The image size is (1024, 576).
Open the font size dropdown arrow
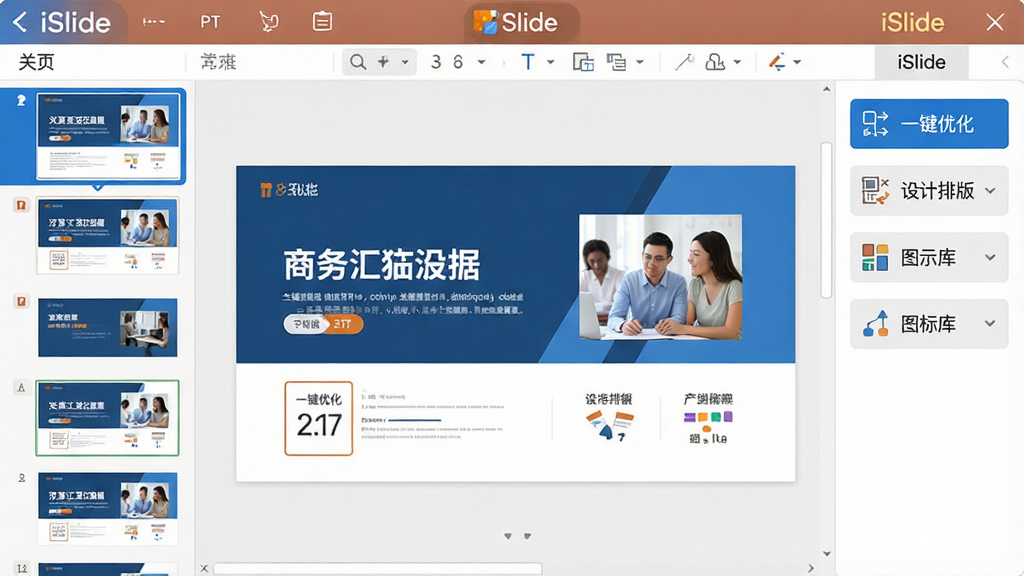coord(481,63)
